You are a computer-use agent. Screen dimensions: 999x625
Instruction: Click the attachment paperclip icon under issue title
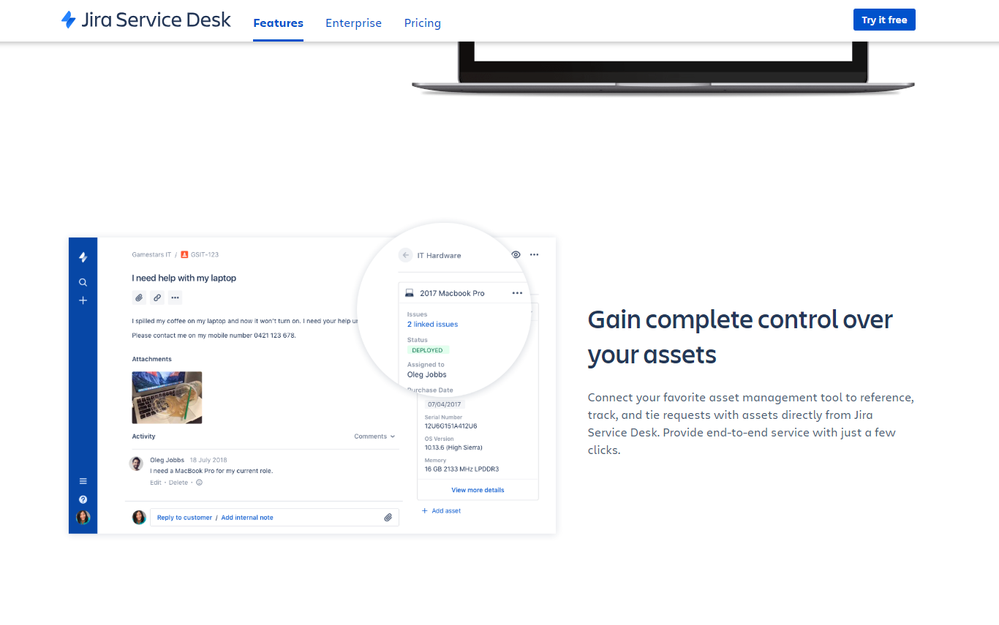pyautogui.click(x=139, y=298)
